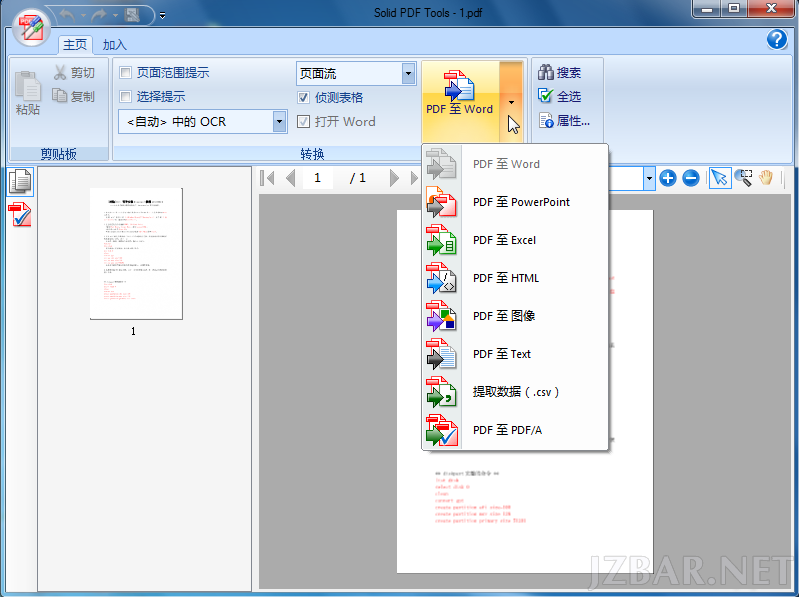Screen dimensions: 799x597
Task: Click the Copy button
Action: pos(74,96)
